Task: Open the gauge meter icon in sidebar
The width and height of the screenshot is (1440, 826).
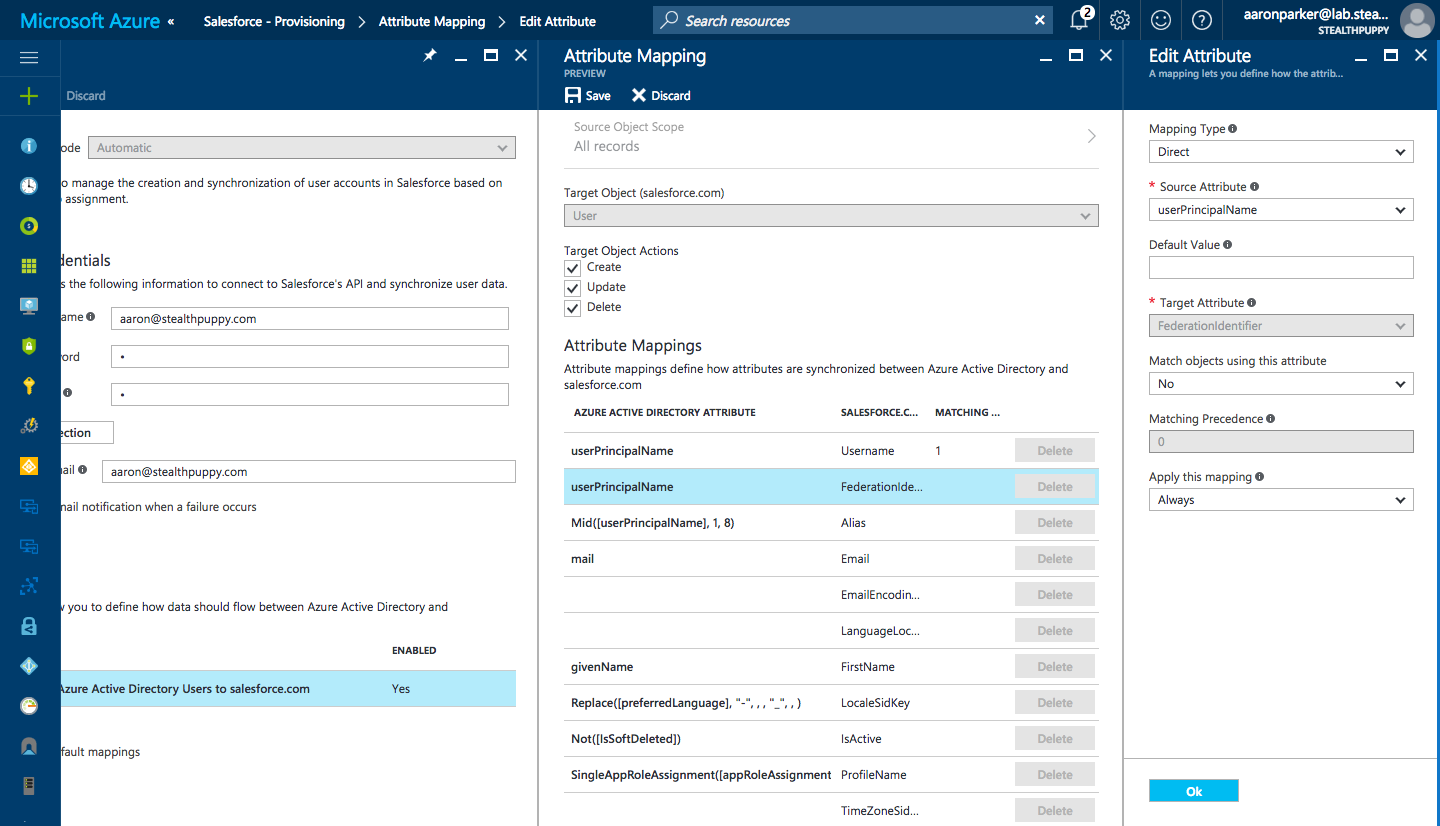Action: (29, 706)
